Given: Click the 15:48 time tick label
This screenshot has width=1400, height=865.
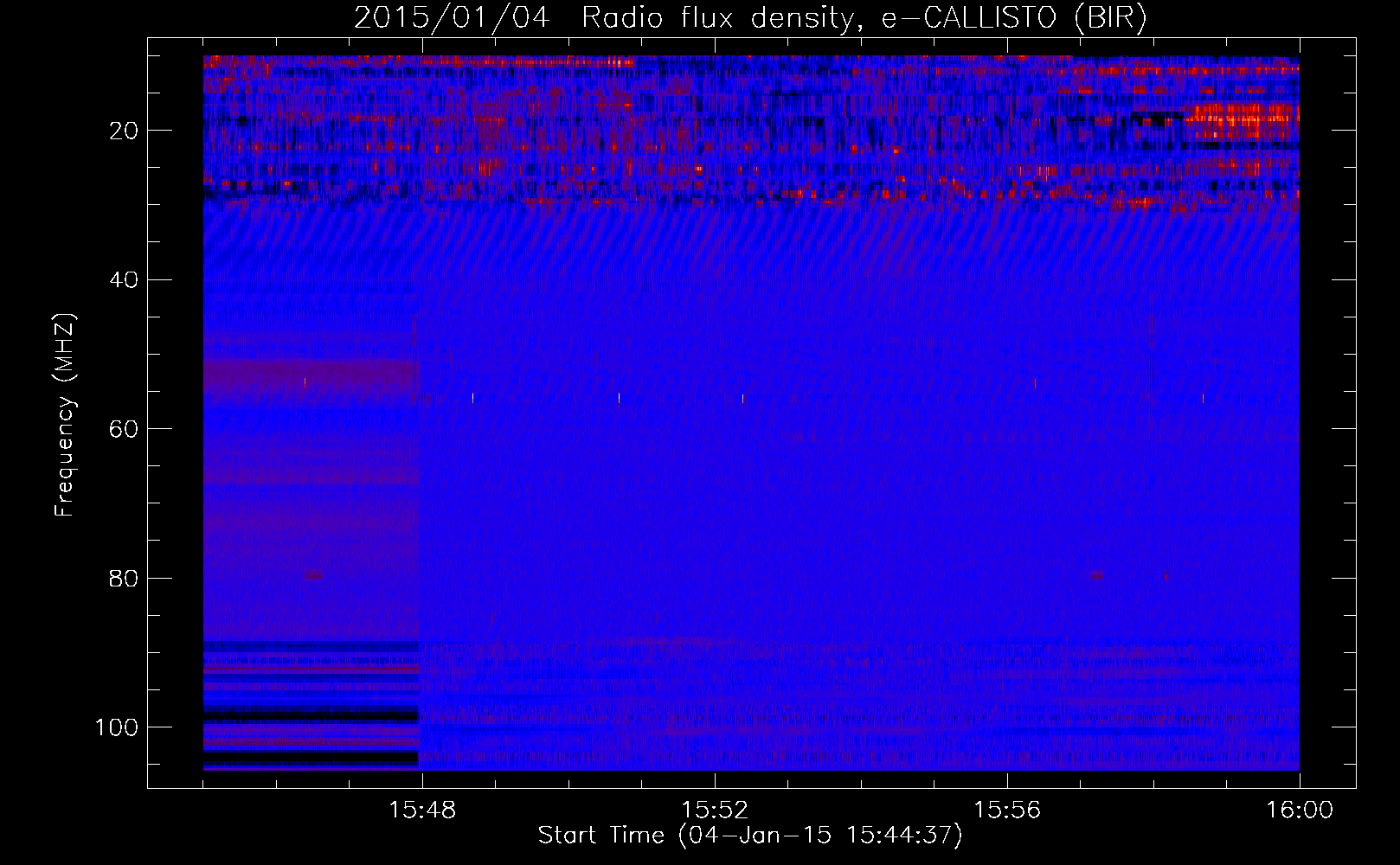Looking at the screenshot, I should coord(422,811).
